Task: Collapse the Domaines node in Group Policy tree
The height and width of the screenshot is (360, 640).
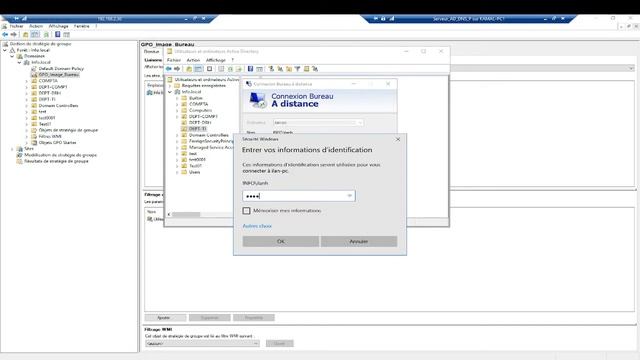Action: pyautogui.click(x=12, y=56)
